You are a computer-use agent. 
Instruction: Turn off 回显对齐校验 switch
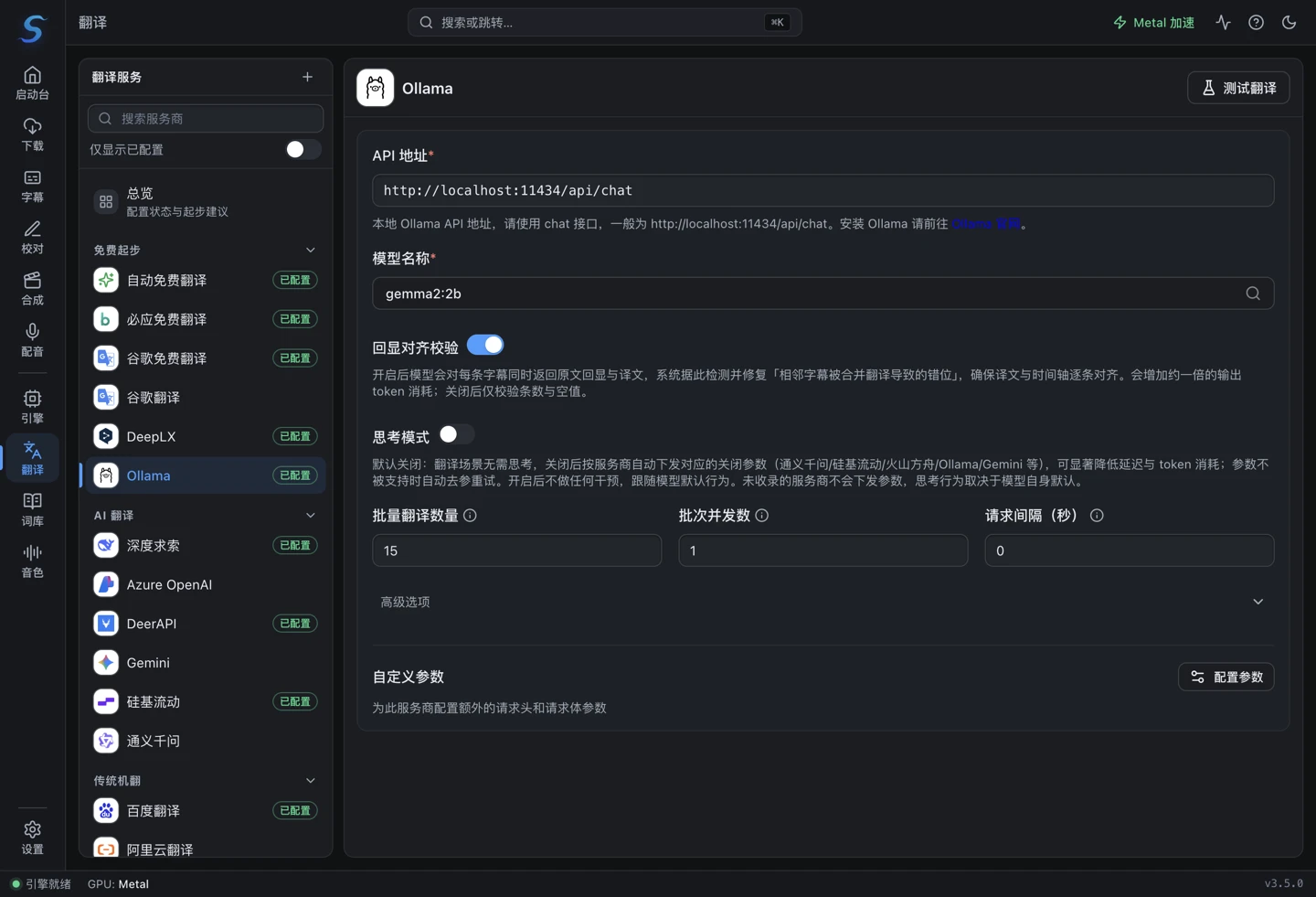click(485, 345)
